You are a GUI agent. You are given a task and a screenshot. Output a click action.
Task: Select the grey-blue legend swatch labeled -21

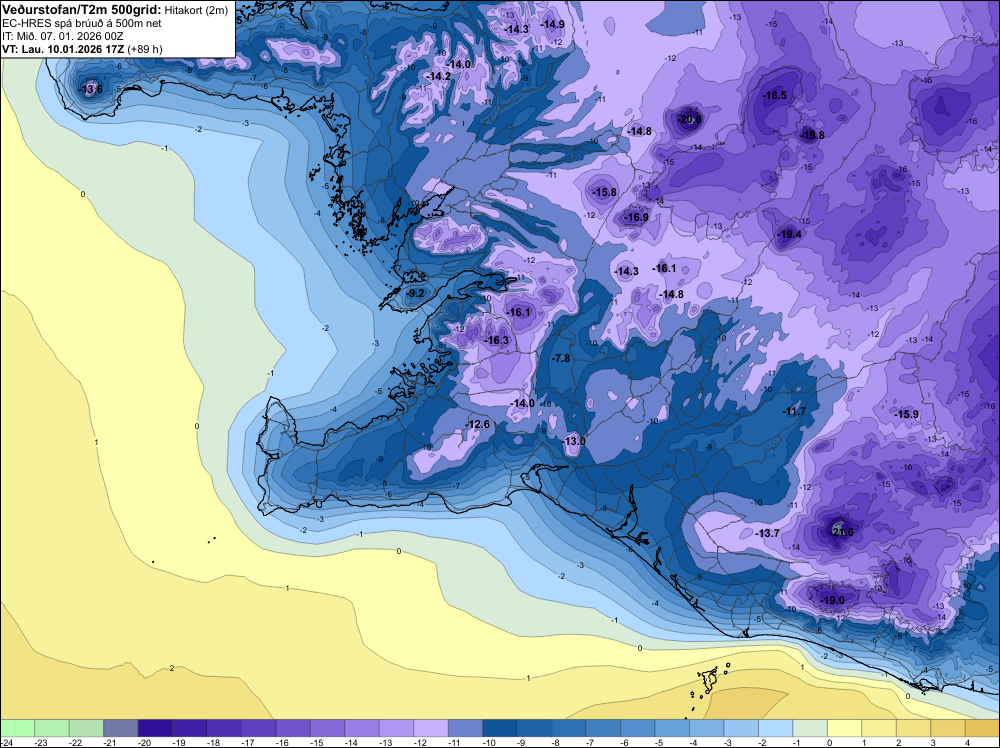tap(121, 728)
